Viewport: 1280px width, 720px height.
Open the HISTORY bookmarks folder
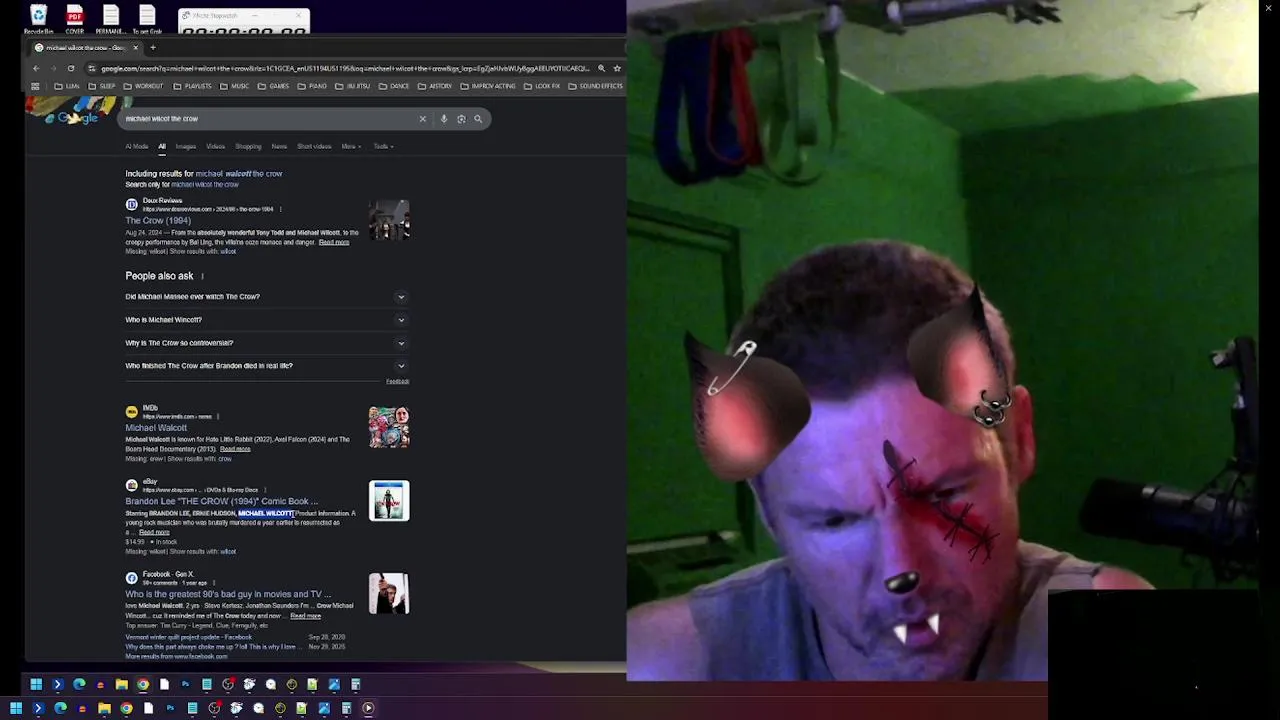coord(435,86)
